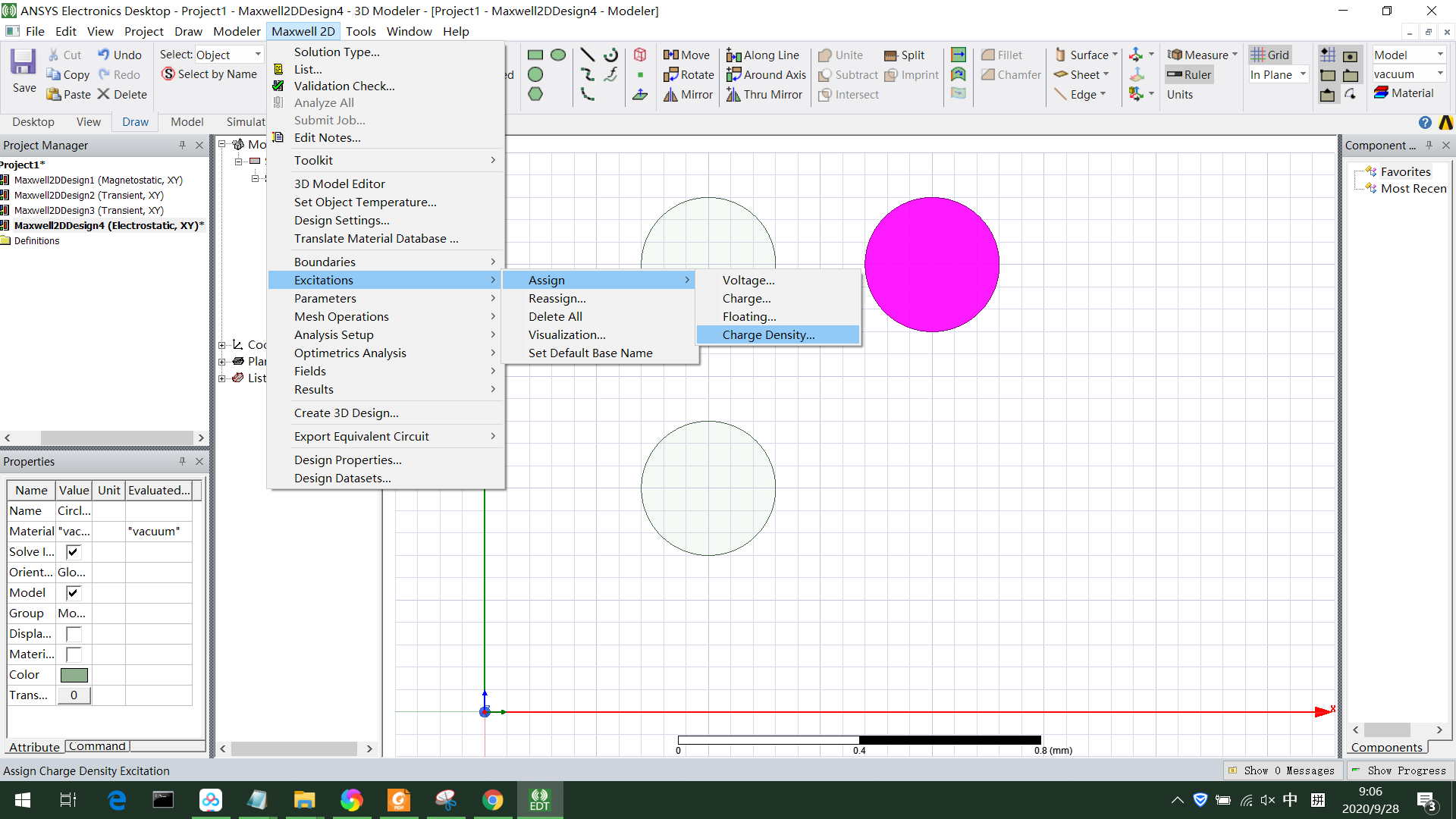Duplicate objects Along Line
Screen dimensions: 1456x819
pyautogui.click(x=763, y=55)
